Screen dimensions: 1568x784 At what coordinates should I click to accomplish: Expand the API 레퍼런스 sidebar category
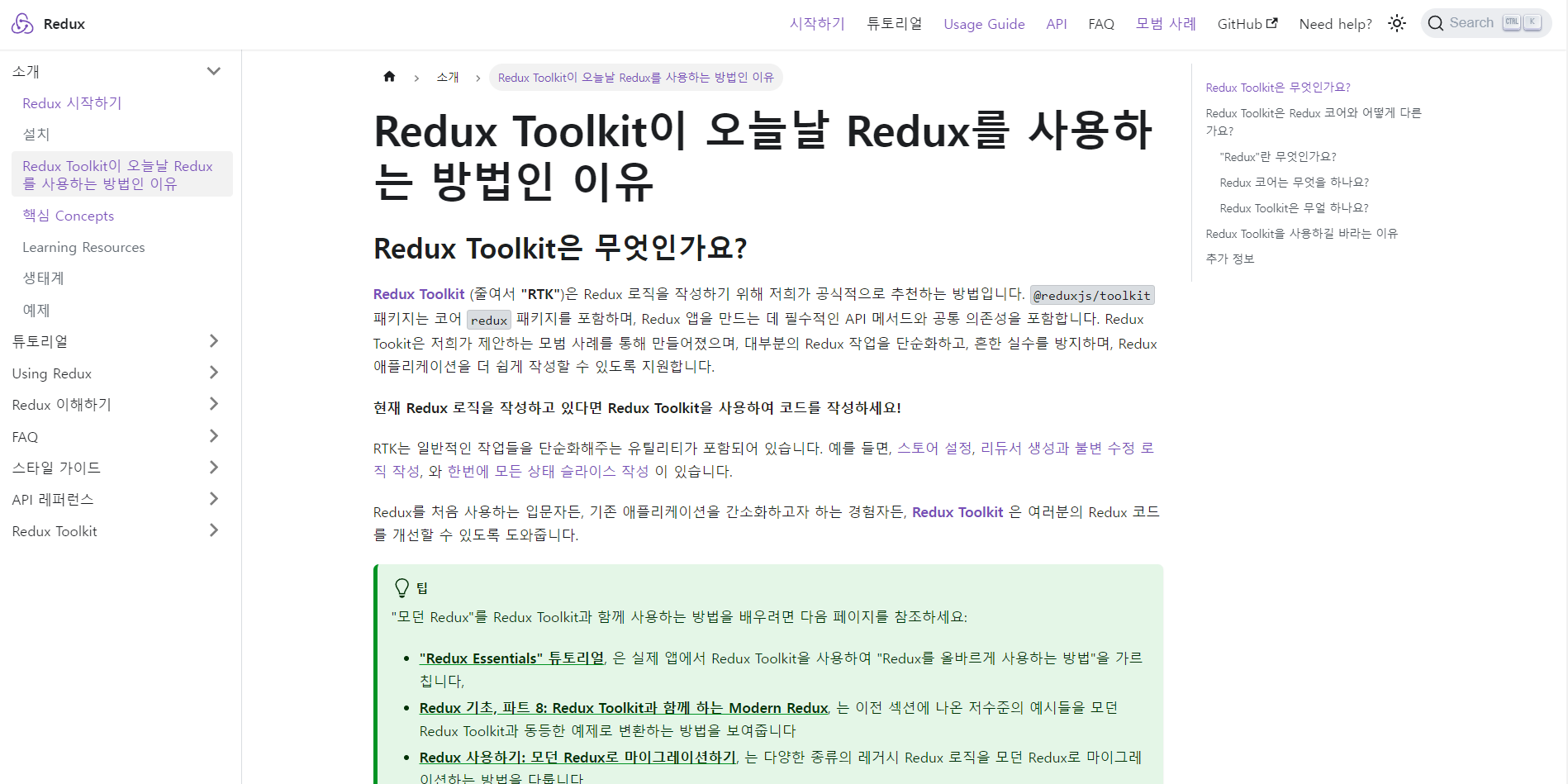pos(213,499)
